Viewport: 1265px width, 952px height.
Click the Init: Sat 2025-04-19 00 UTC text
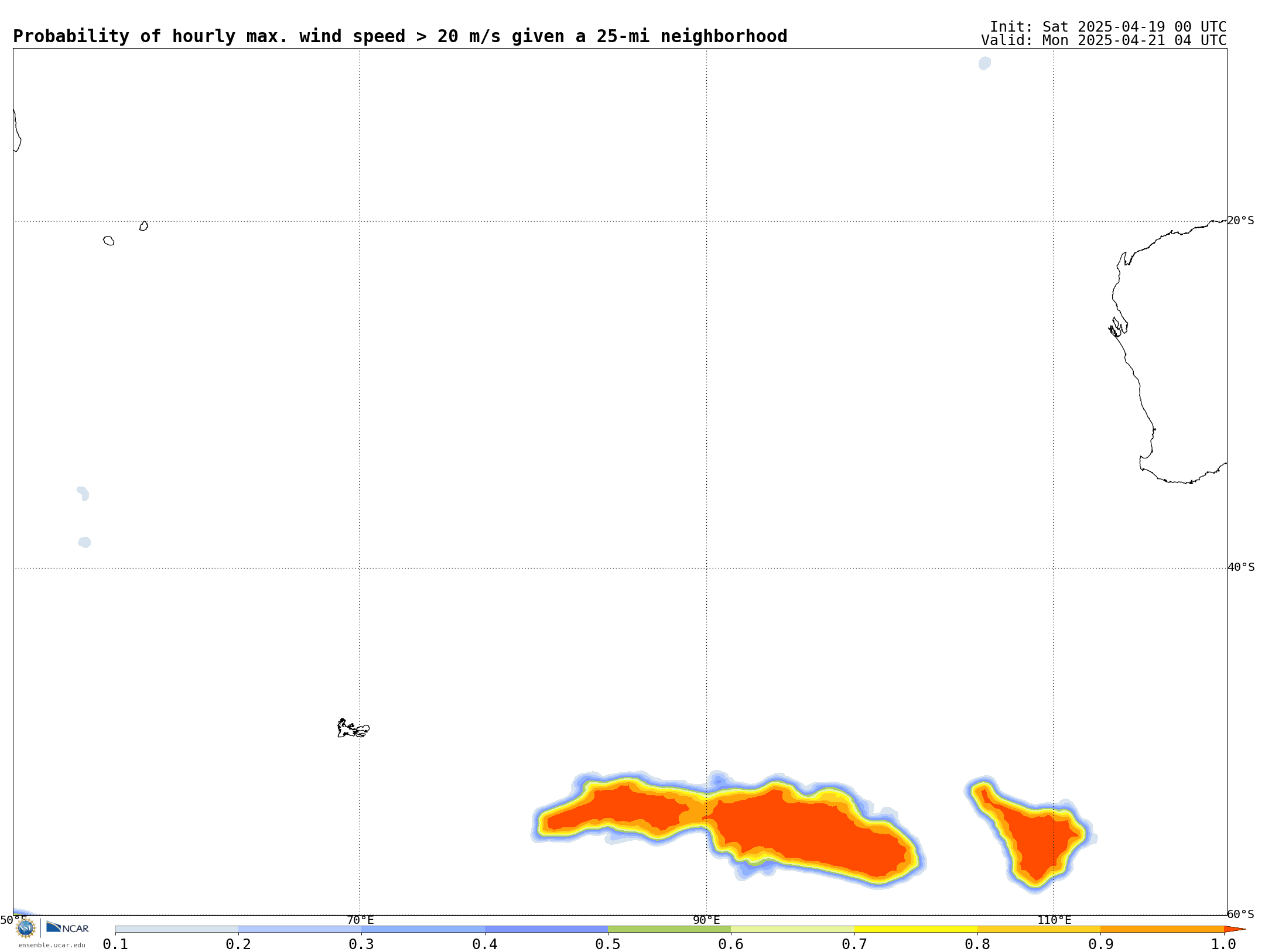tap(1108, 27)
